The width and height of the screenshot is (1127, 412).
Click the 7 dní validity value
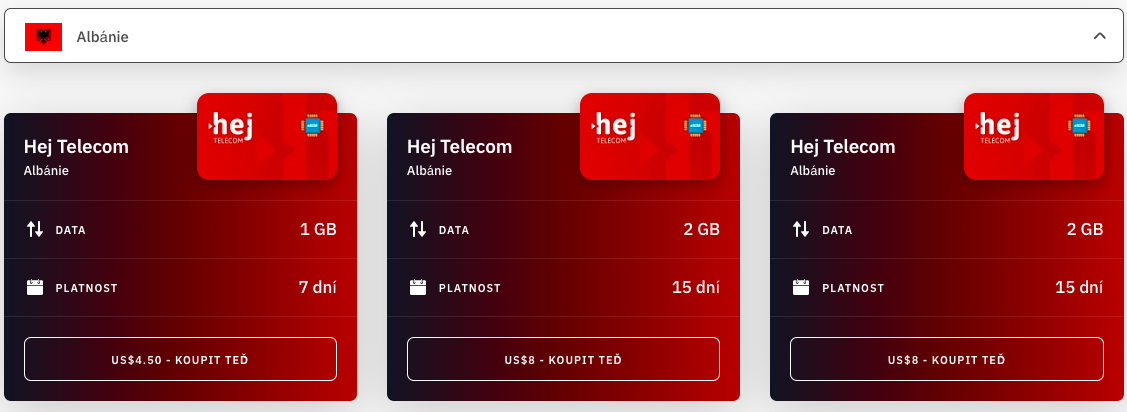coord(317,288)
